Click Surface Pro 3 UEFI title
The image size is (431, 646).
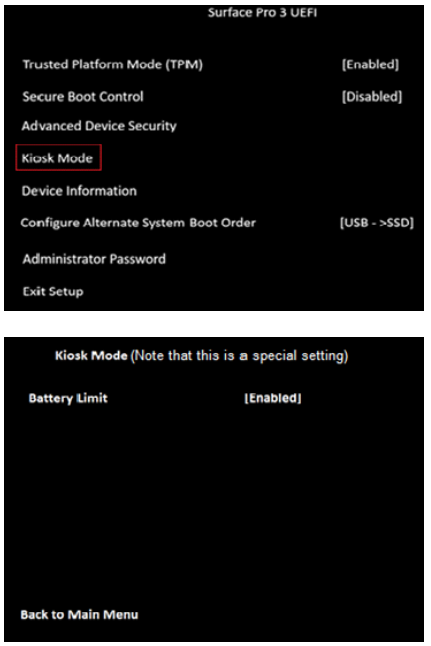click(x=262, y=13)
